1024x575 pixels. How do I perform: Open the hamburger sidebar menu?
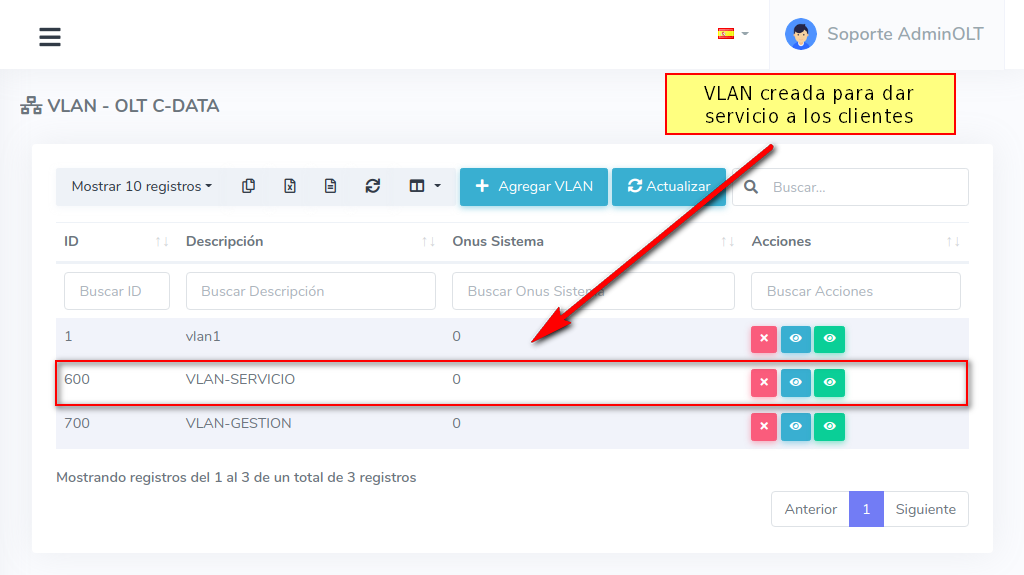50,37
